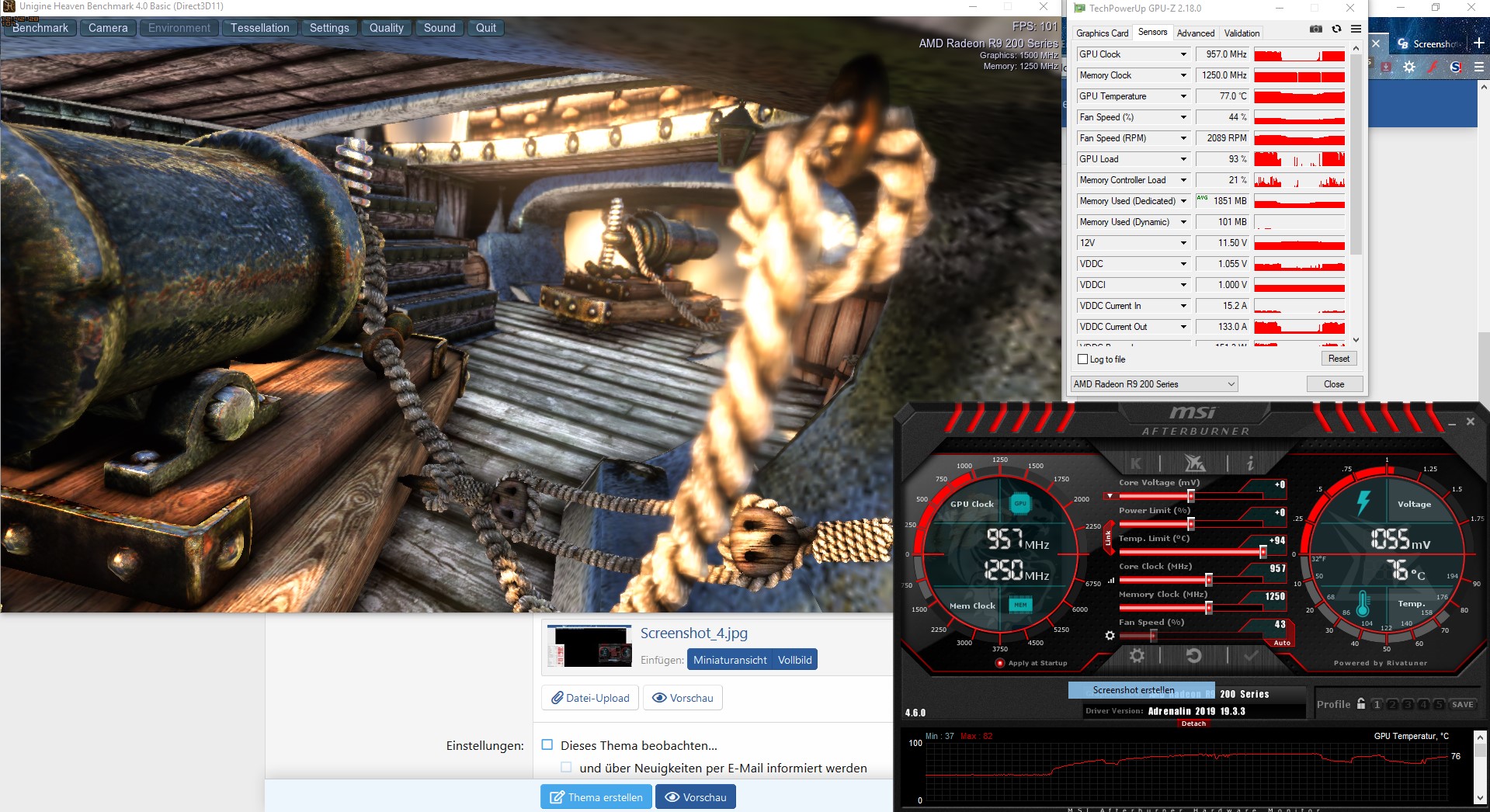Adjust the Temp. Limit slider handle
The image size is (1490, 812).
[1263, 552]
